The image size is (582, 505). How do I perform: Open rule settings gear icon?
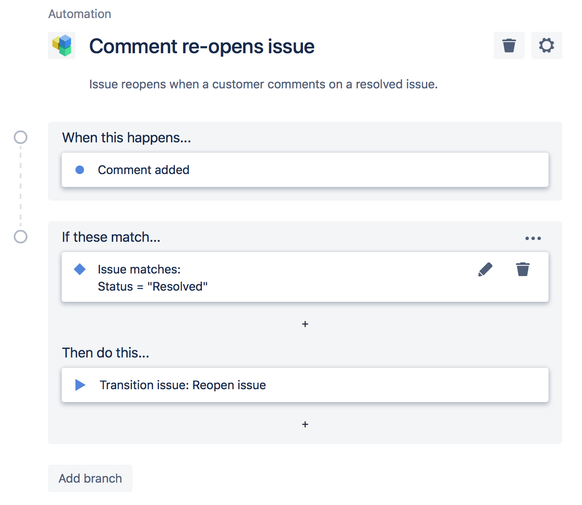[546, 46]
